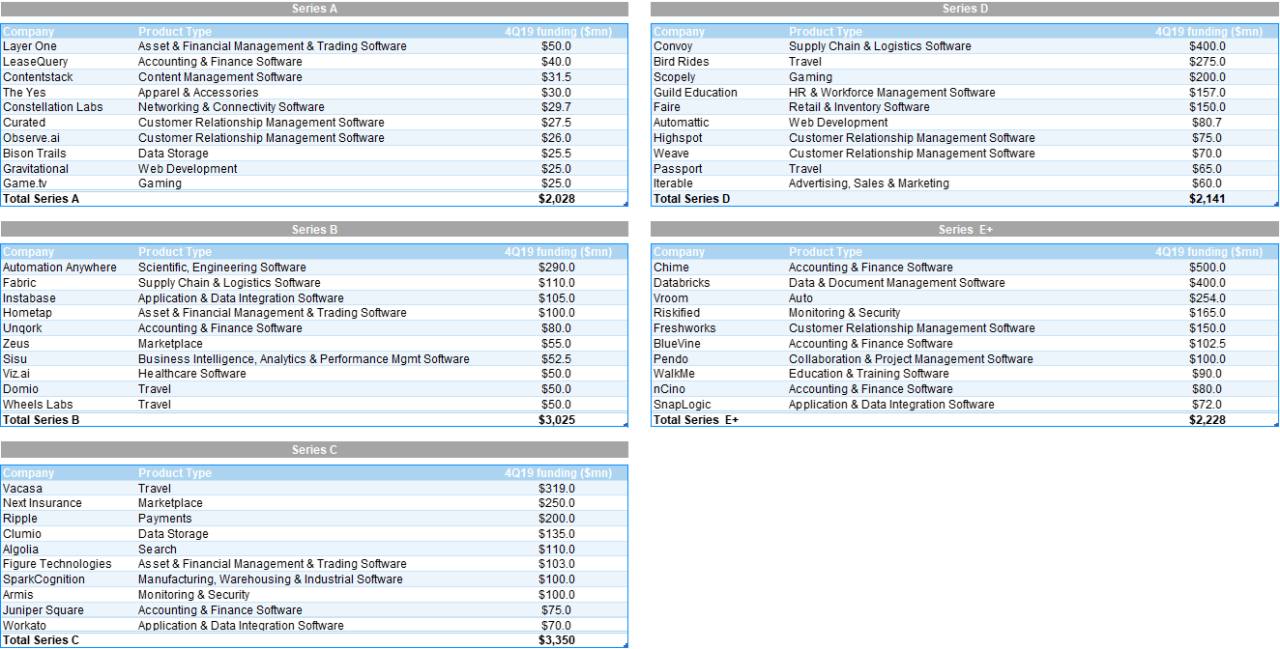Click Total Series B value $3,025
1280x649 pixels.
coord(556,420)
